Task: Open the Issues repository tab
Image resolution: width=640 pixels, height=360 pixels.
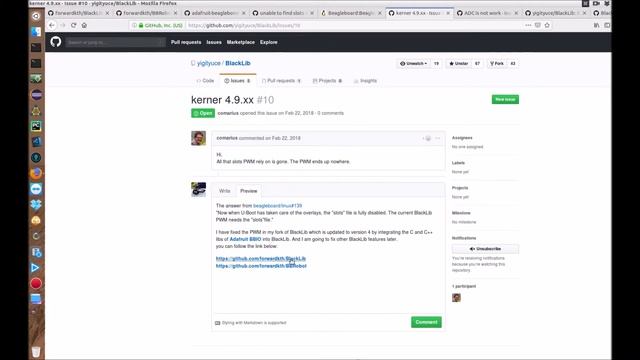Action: click(x=238, y=81)
